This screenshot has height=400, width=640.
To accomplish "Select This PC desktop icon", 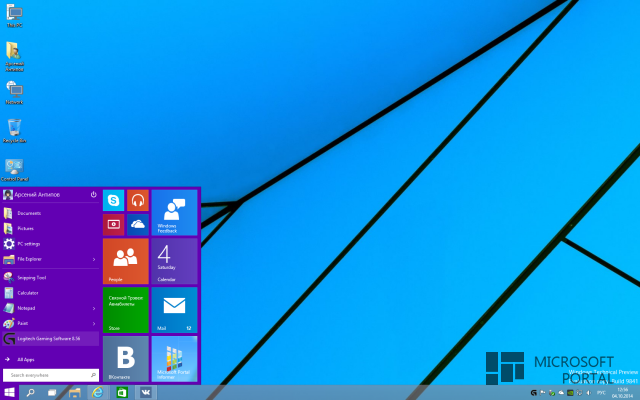I will (15, 16).
